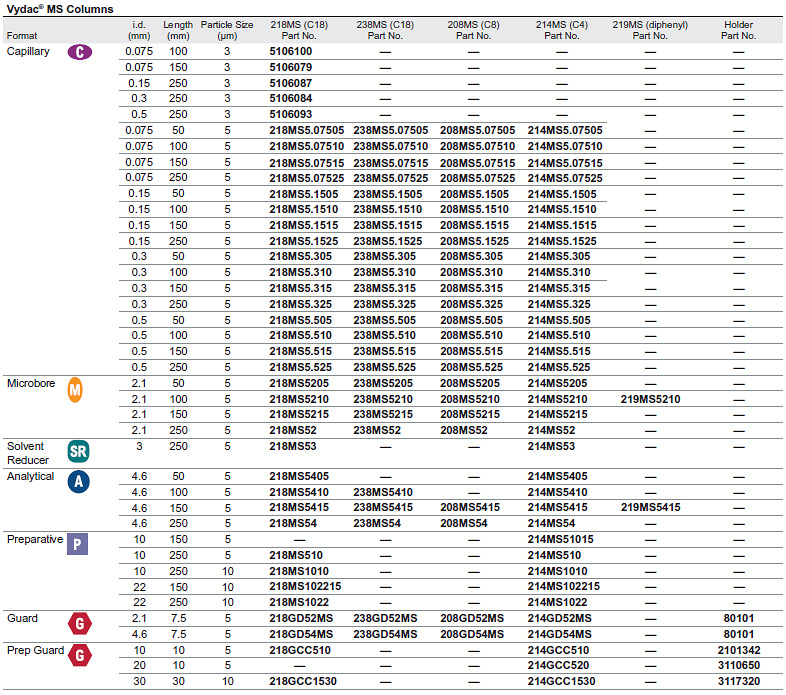Select part number 214GCC520
Viewport: 786px width, 695px height.
[x=558, y=665]
